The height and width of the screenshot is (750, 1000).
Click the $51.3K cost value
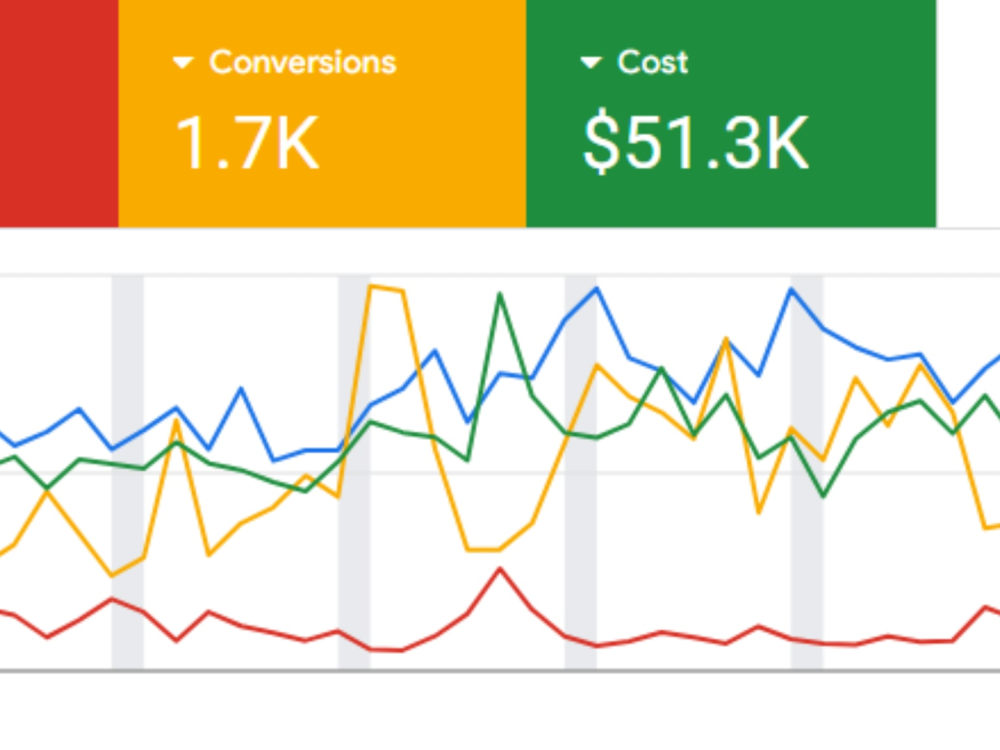696,143
